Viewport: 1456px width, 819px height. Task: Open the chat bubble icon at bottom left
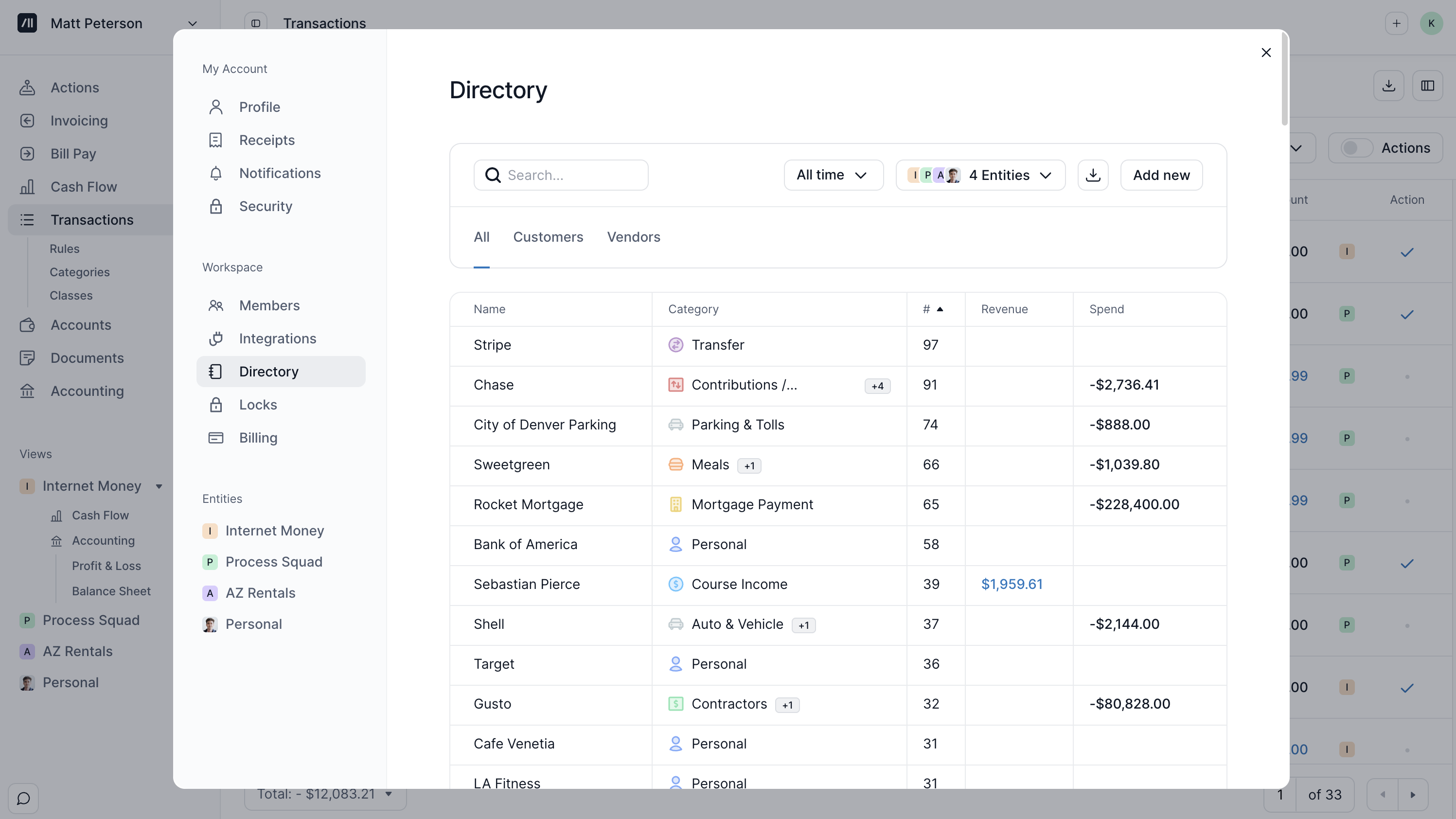point(24,798)
